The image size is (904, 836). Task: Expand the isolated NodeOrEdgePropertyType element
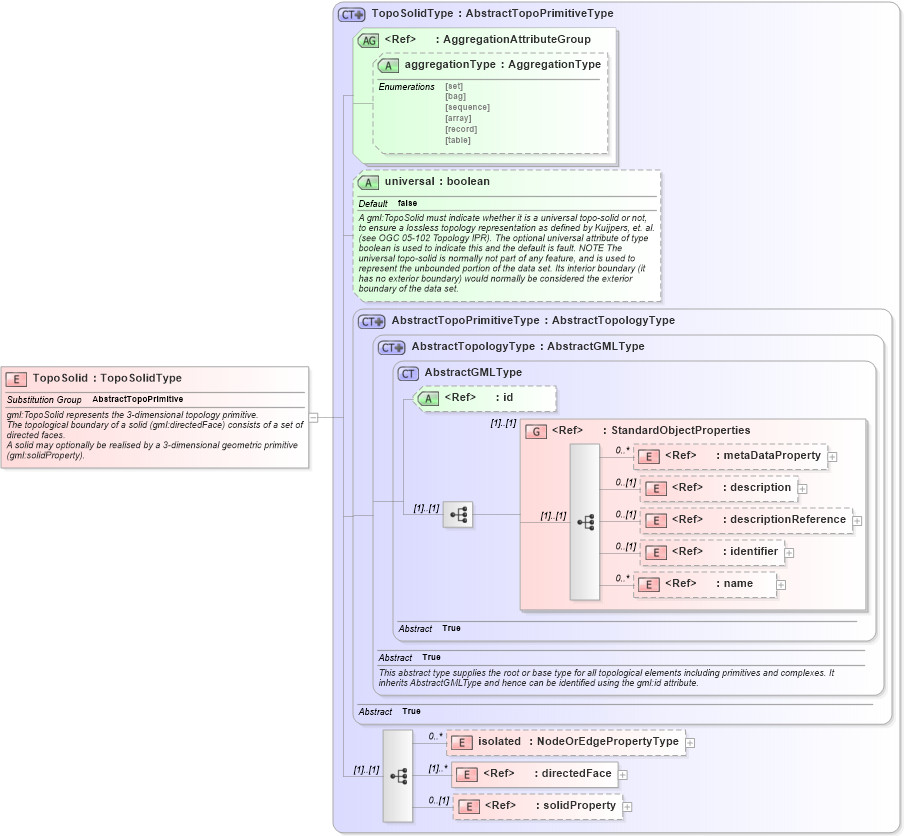coord(690,743)
